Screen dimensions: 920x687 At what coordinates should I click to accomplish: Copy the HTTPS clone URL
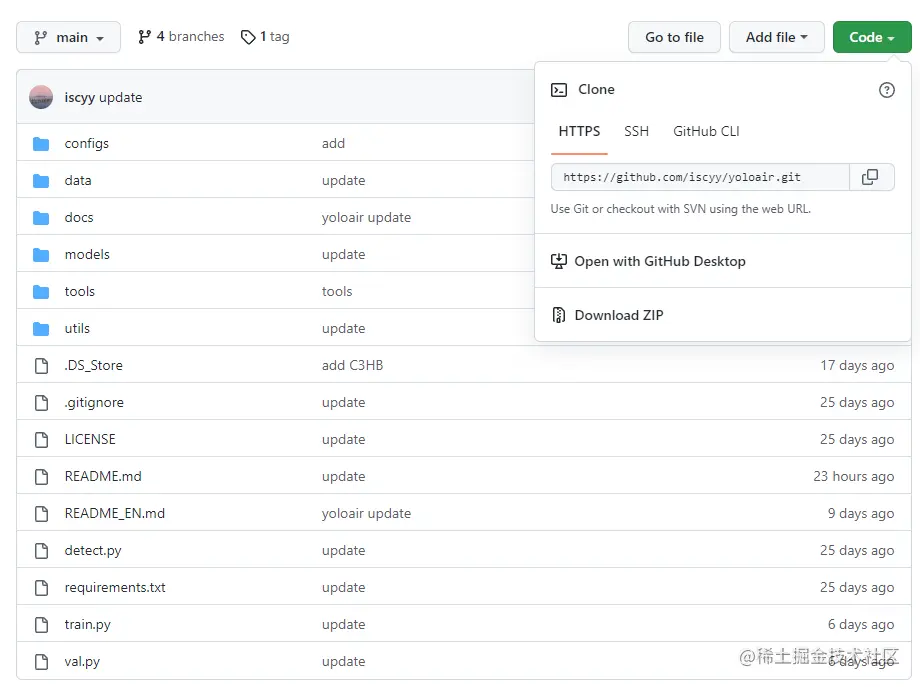[870, 177]
